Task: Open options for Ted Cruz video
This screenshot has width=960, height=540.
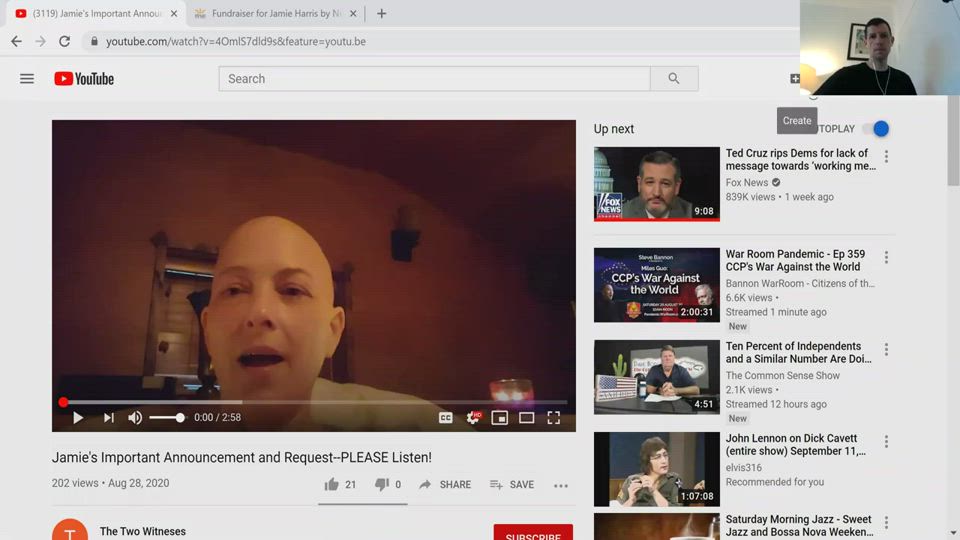Action: [x=886, y=157]
